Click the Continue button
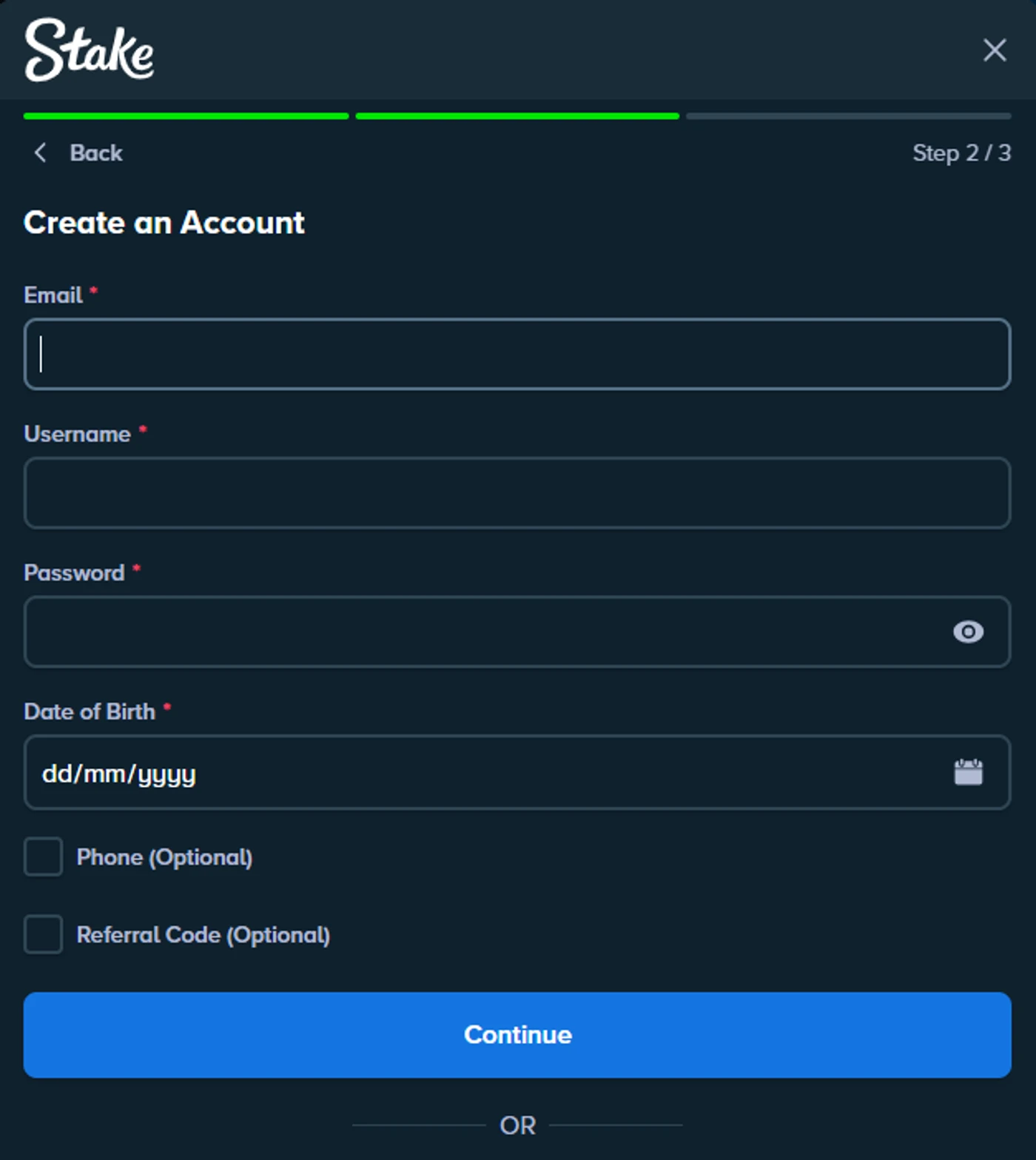Image resolution: width=1036 pixels, height=1160 pixels. pyautogui.click(x=517, y=1034)
